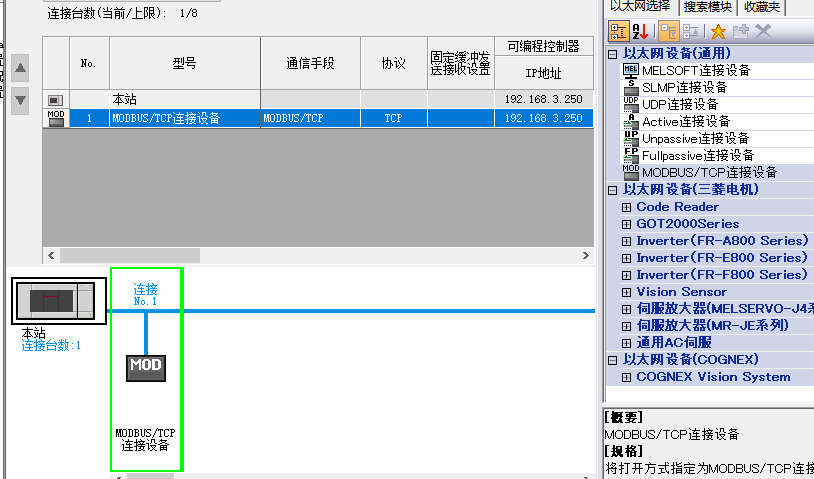Image resolution: width=814 pixels, height=479 pixels.
Task: Click the horizontal scrollbar under the table
Action: [300, 255]
